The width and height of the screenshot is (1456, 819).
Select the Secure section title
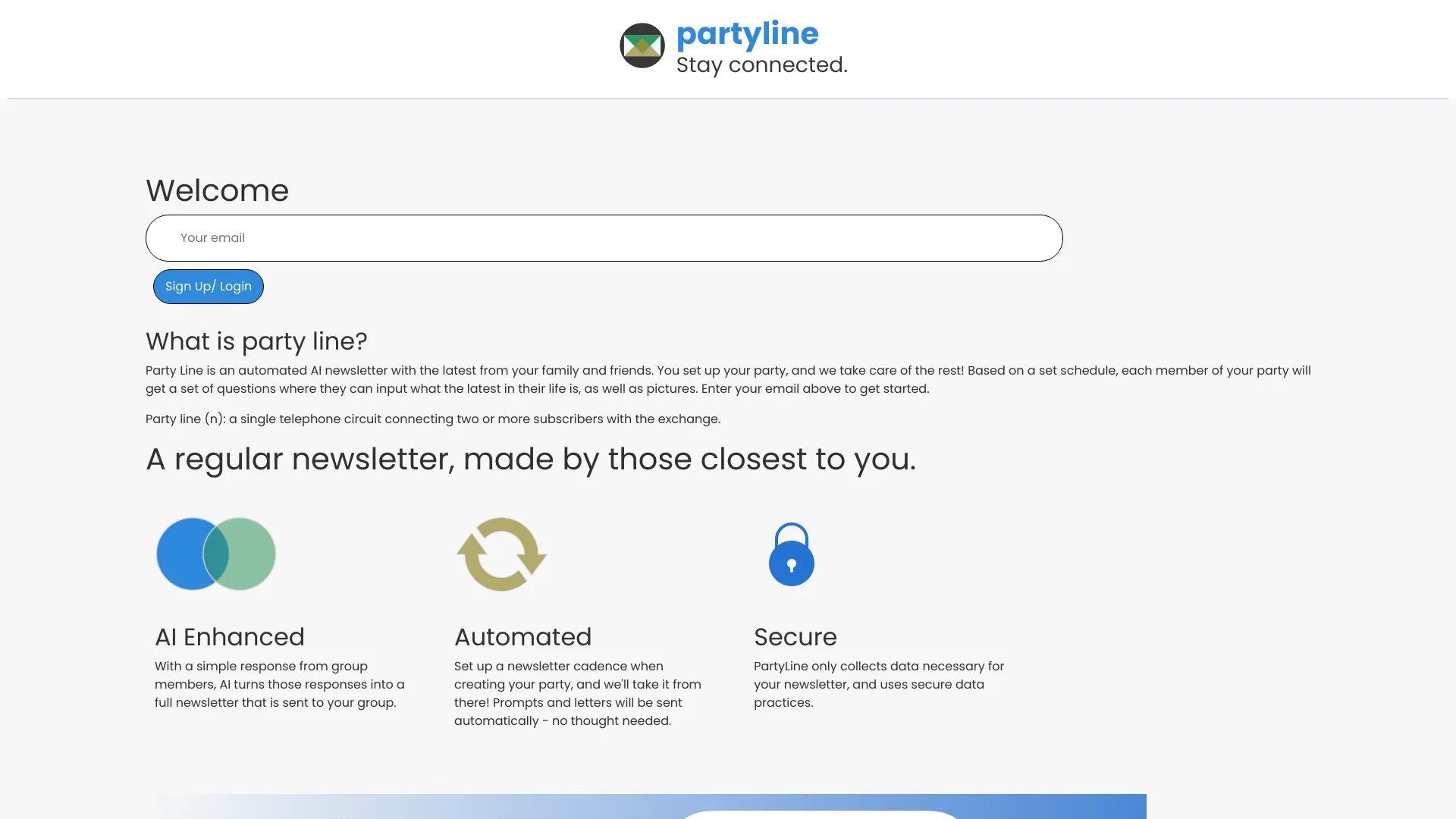pos(795,637)
